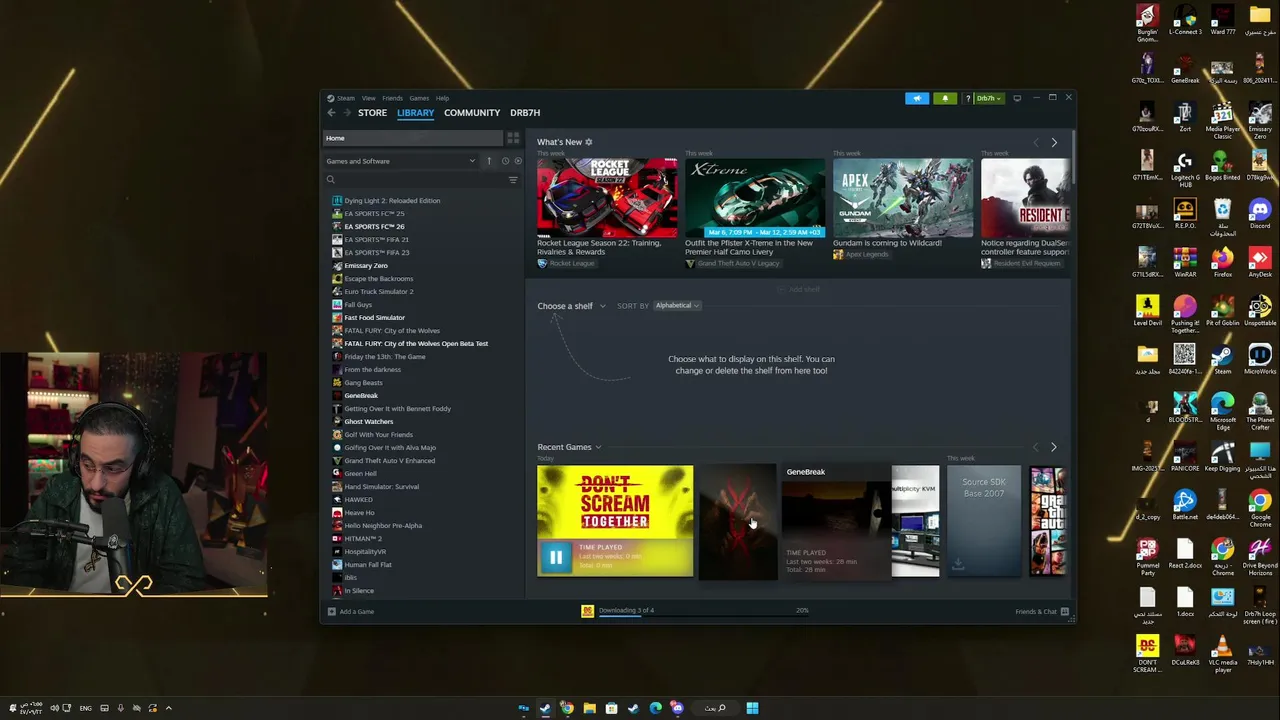
Task: Open WinRAR desktop shortcut
Action: click(1185, 262)
